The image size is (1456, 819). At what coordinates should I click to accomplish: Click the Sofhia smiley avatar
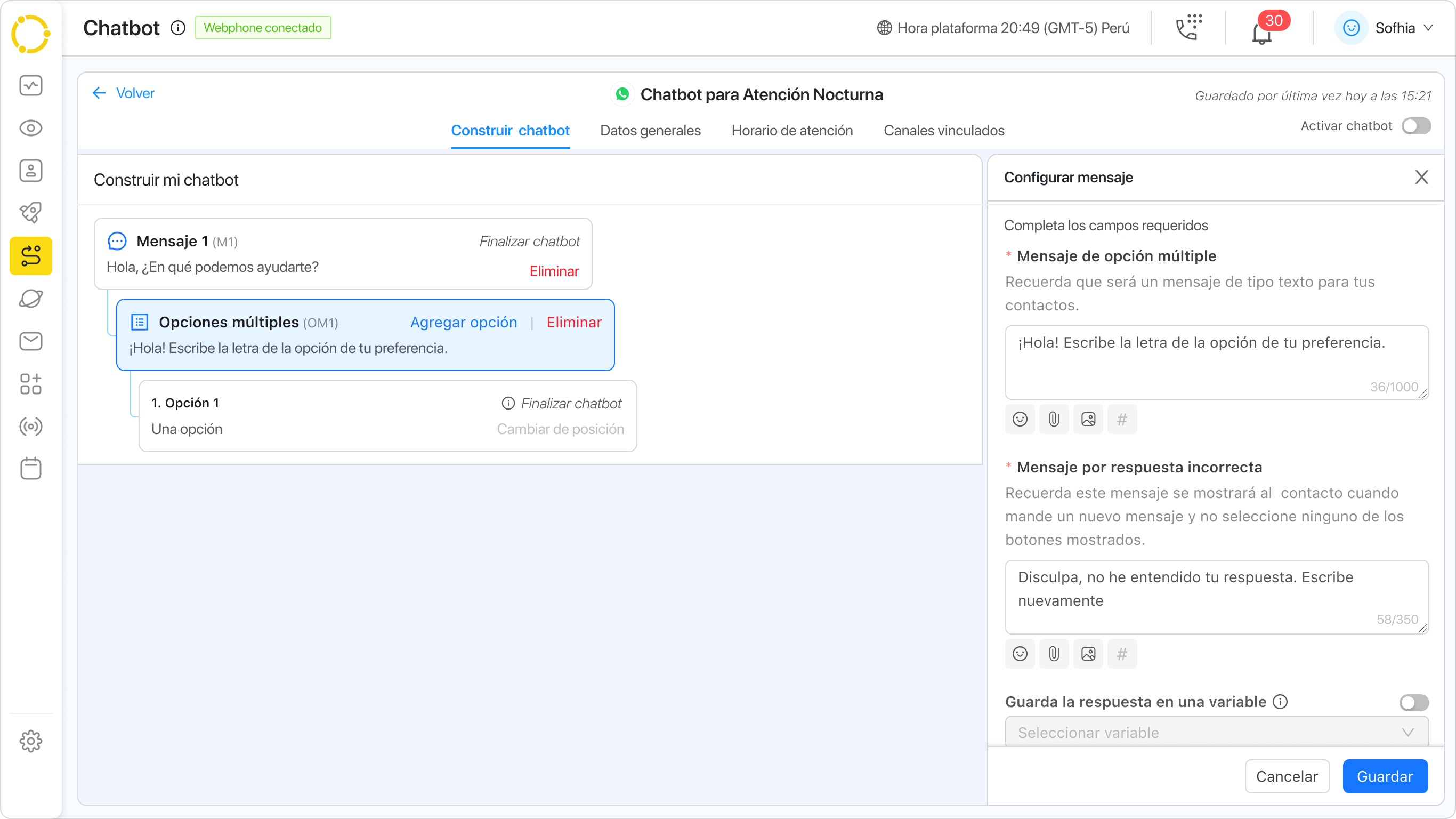coord(1352,28)
